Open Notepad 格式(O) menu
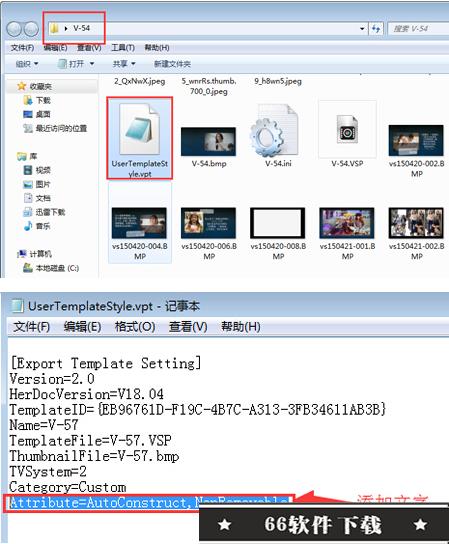This screenshot has width=449, height=544. tap(135, 326)
